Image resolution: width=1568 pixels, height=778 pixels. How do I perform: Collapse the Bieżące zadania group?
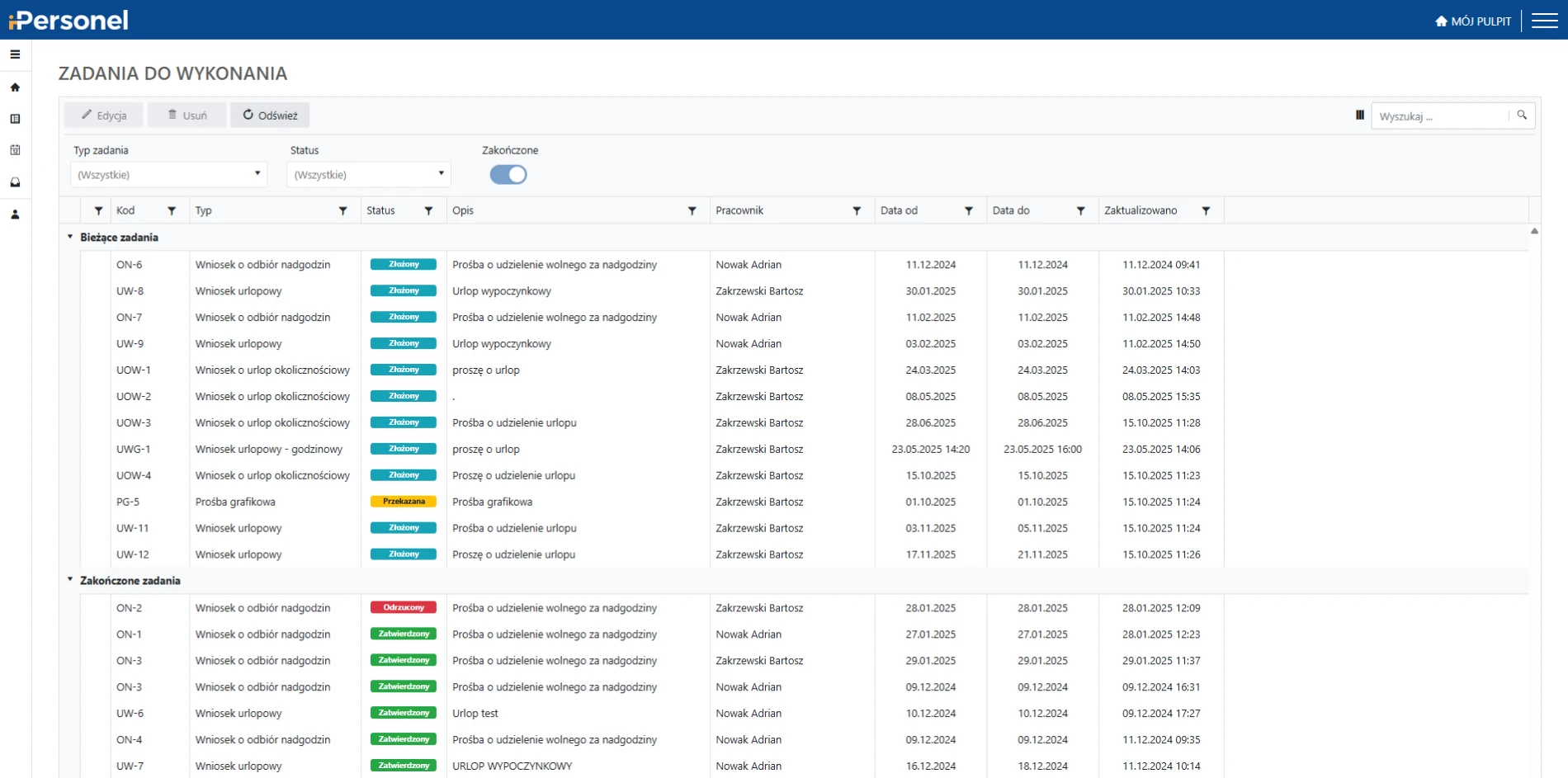click(x=70, y=237)
